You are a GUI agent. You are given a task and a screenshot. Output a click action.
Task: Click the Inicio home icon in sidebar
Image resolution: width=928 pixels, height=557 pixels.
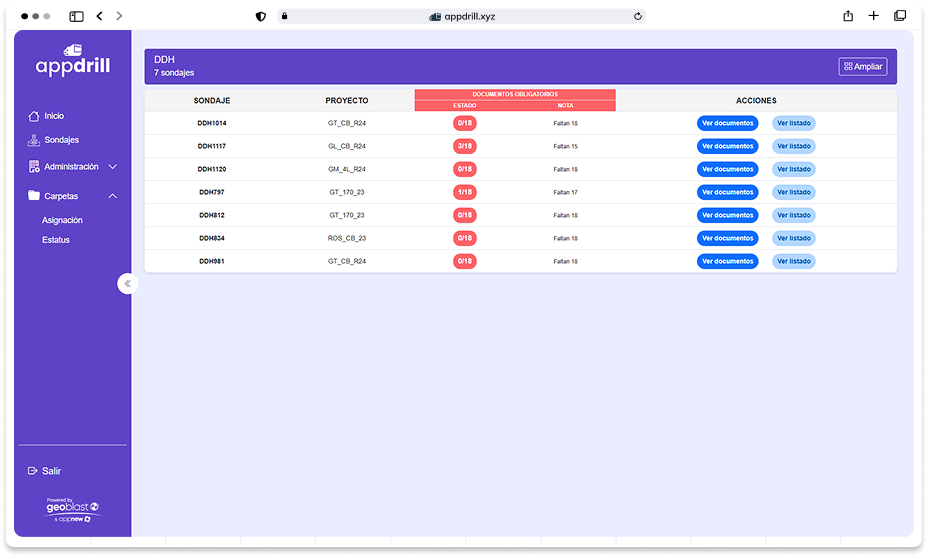34,116
